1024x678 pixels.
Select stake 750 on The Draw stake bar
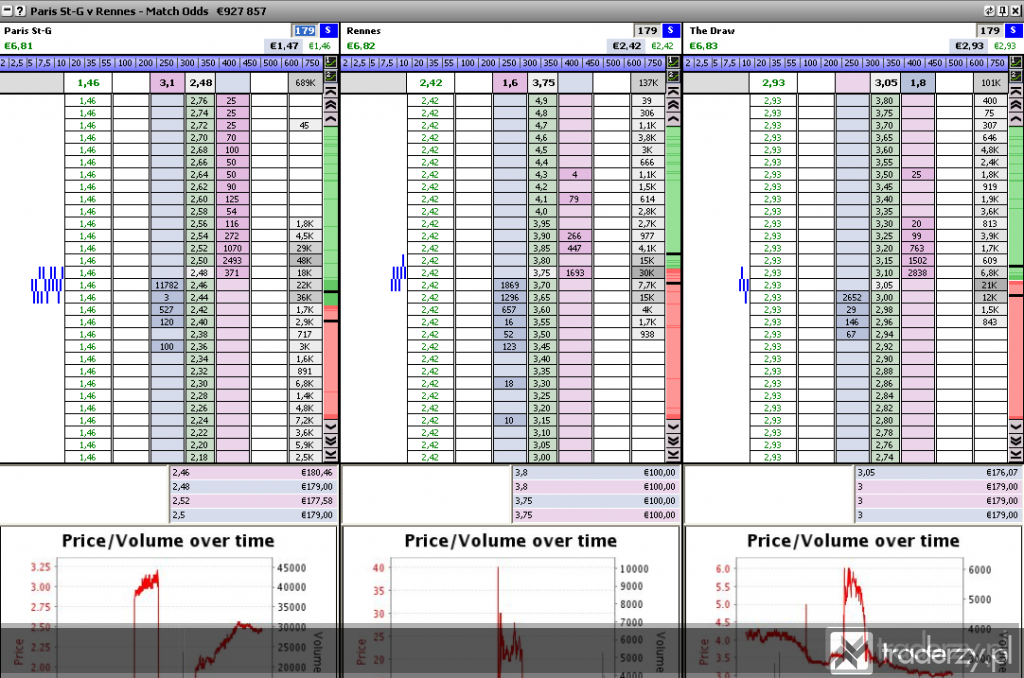pos(997,63)
